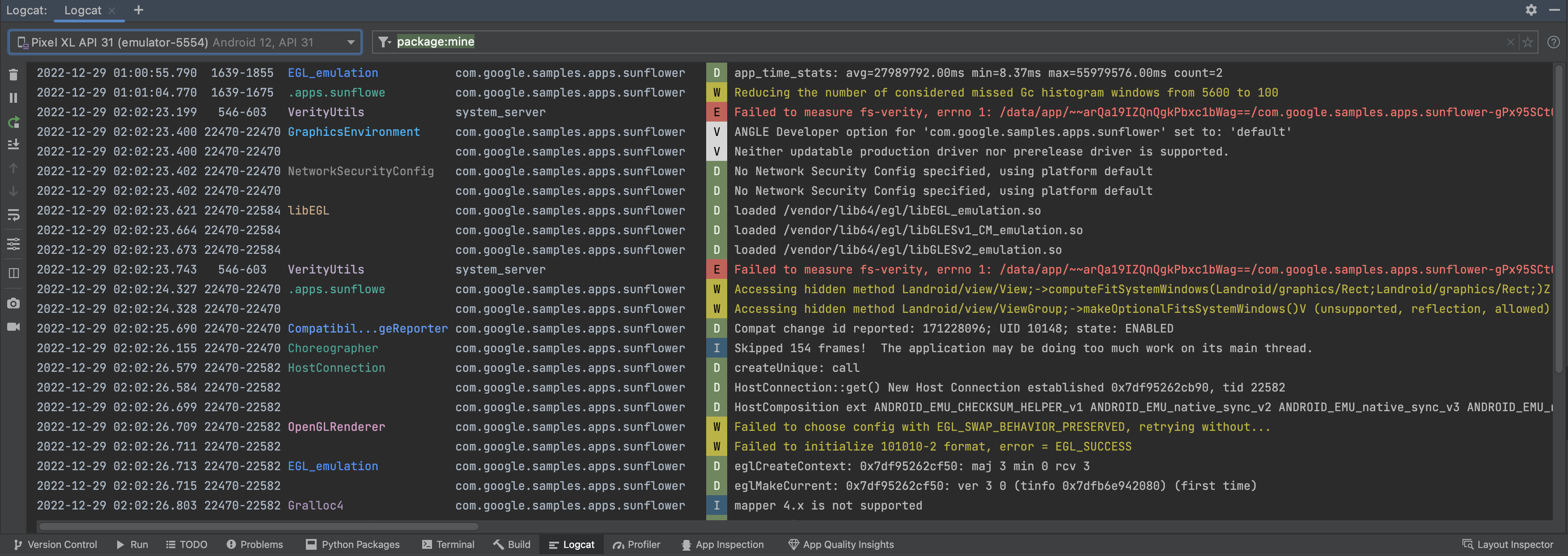The width and height of the screenshot is (1568, 556).
Task: Toggle the package:mine filter
Action: pos(435,43)
